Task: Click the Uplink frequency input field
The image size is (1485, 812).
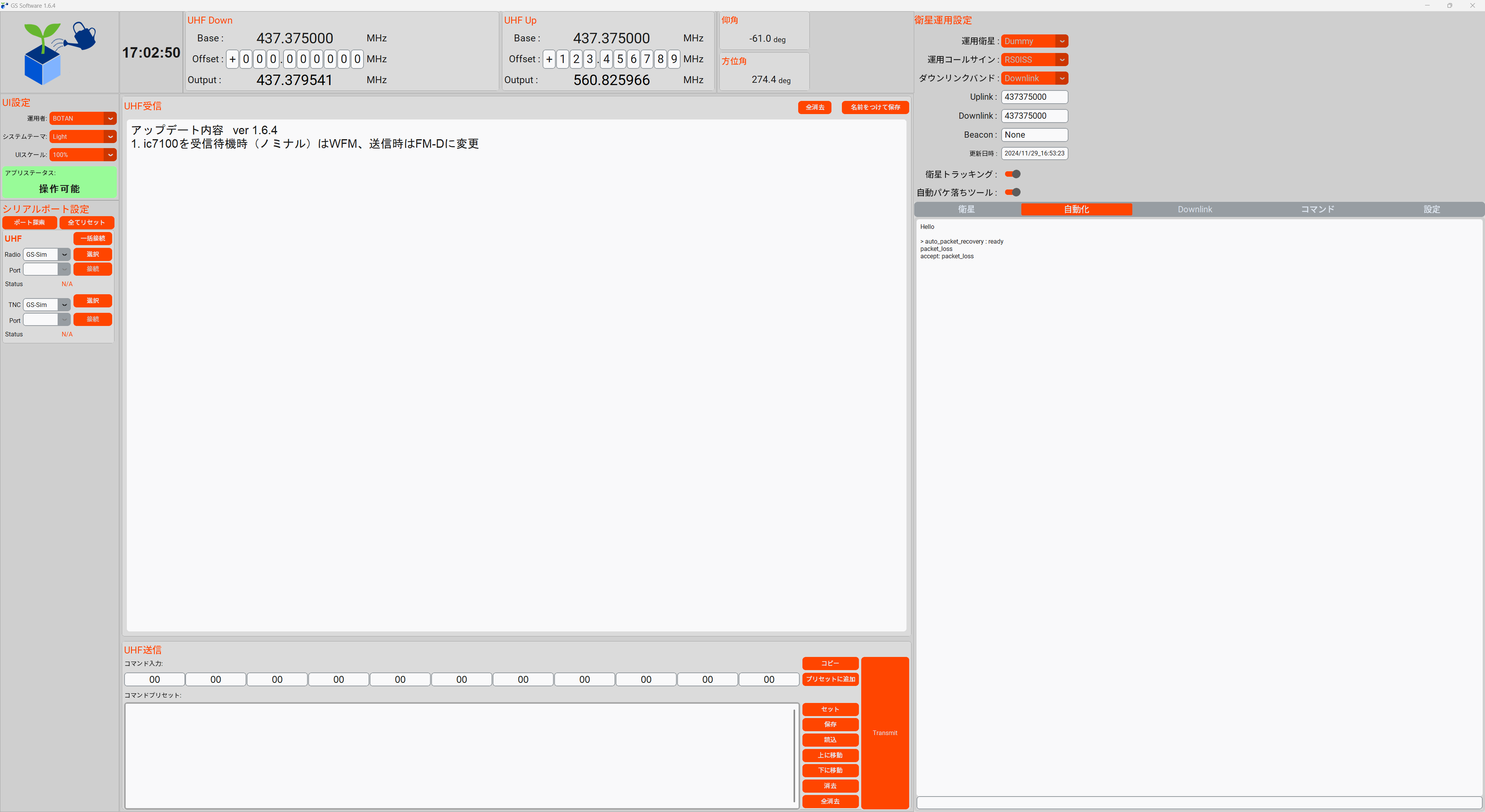Action: tap(1034, 97)
